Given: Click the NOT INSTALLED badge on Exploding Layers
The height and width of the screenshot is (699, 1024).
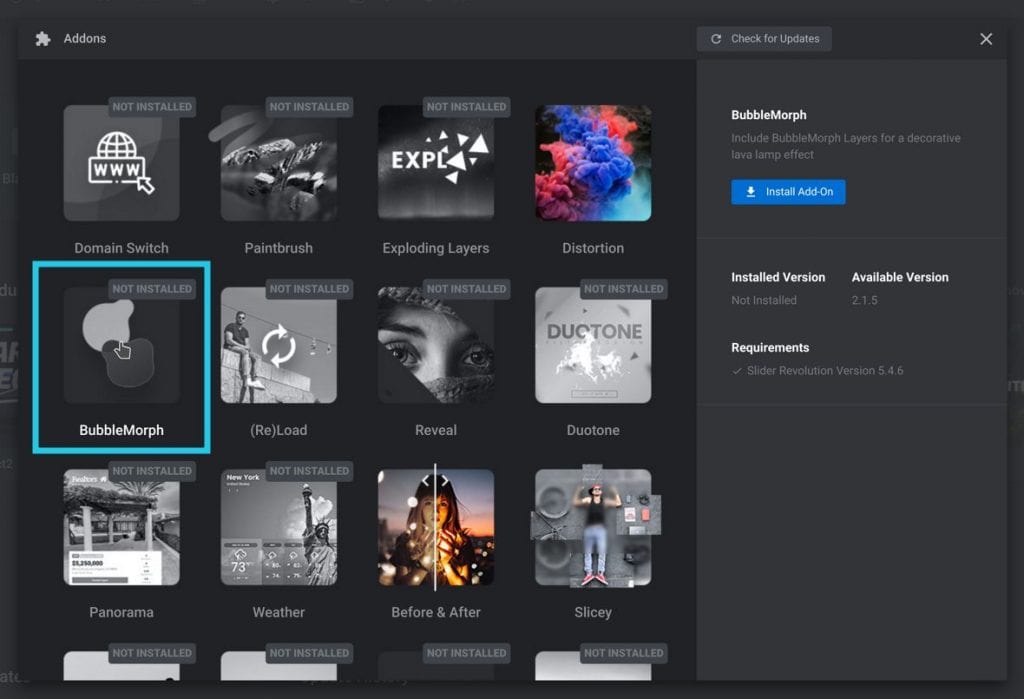Looking at the screenshot, I should 466,107.
